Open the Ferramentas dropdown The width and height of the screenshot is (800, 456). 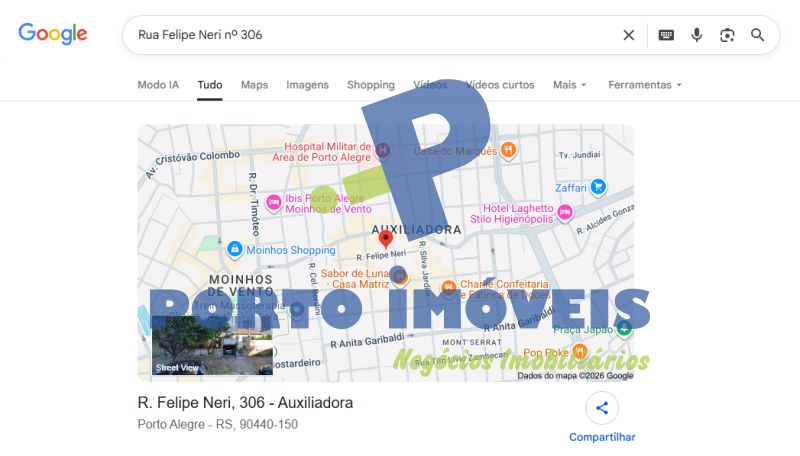(645, 85)
